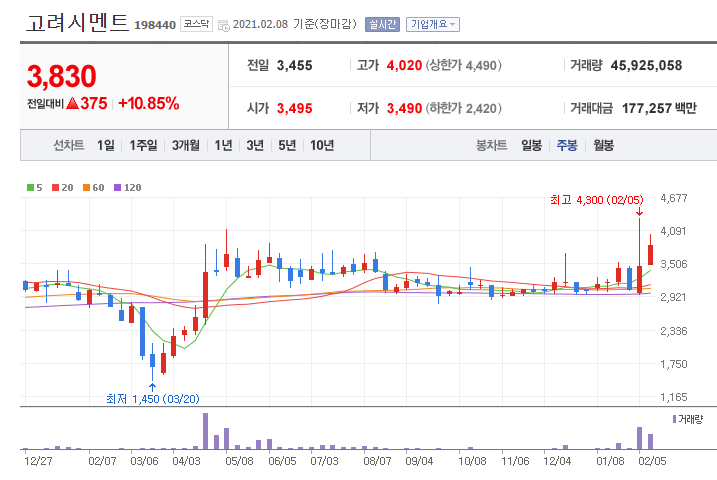Screen dimensions: 717x480
Task: Click the 4,677 price axis label
Action: 674,198
